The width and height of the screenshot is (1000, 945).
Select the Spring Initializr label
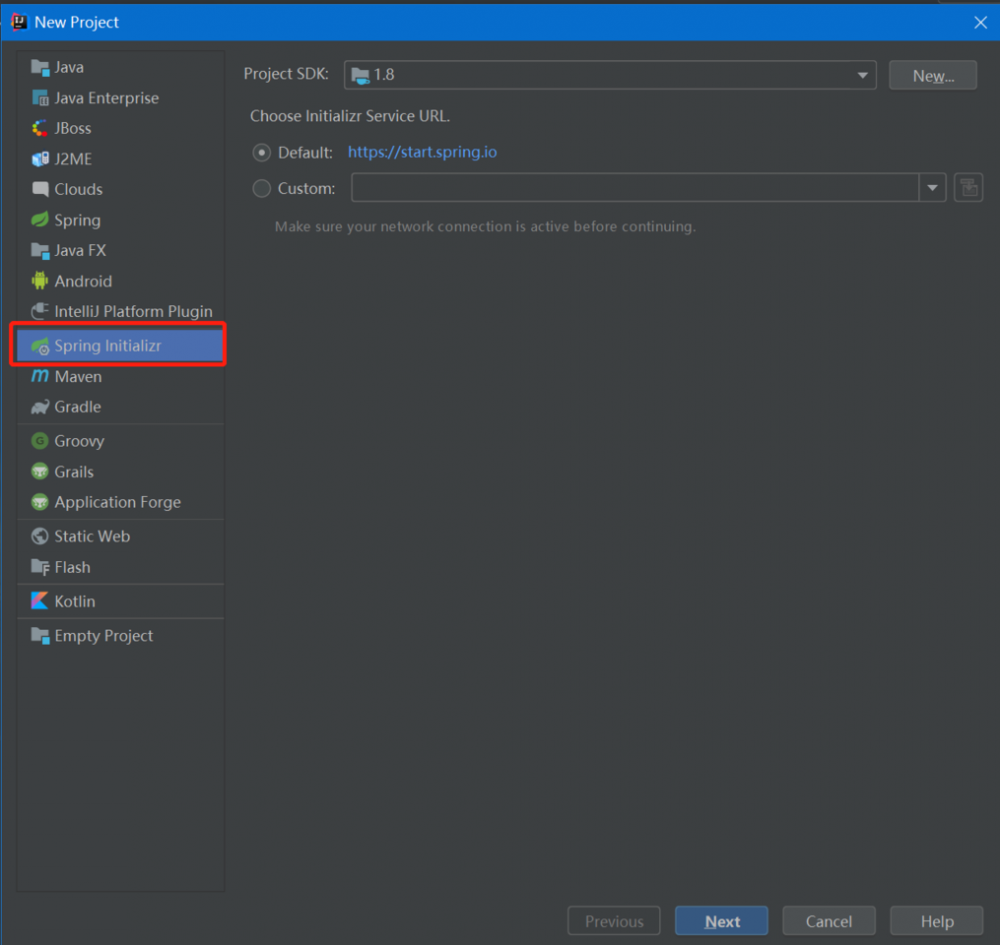coord(108,346)
